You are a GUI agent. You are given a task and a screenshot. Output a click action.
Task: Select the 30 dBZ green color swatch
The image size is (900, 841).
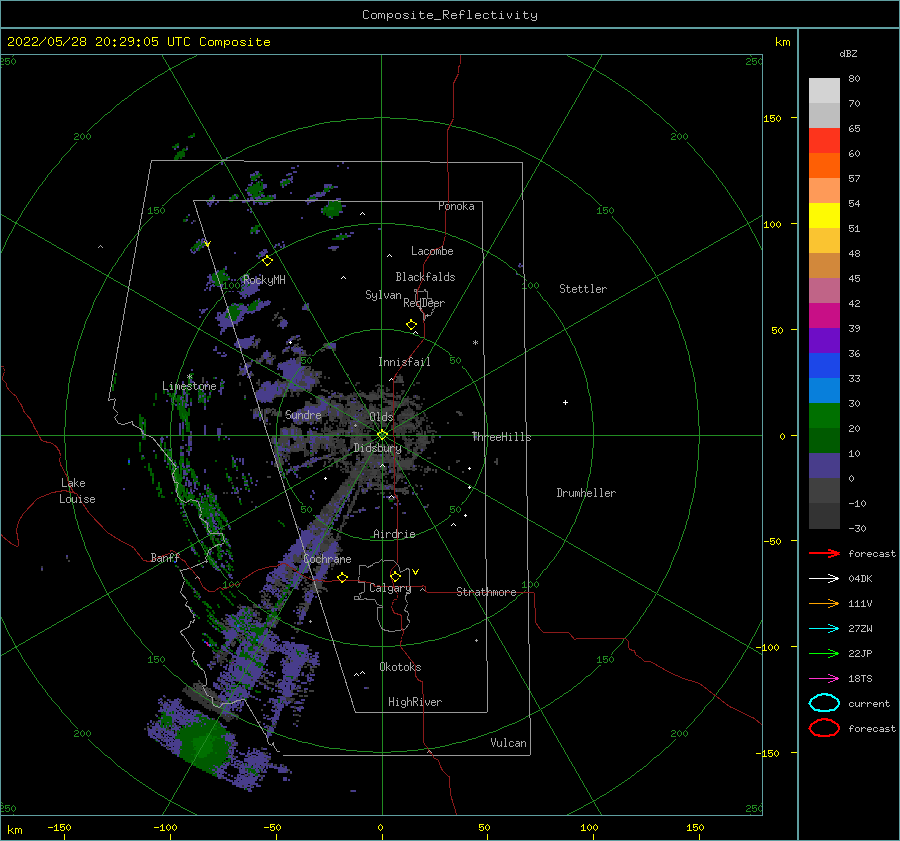pyautogui.click(x=824, y=416)
